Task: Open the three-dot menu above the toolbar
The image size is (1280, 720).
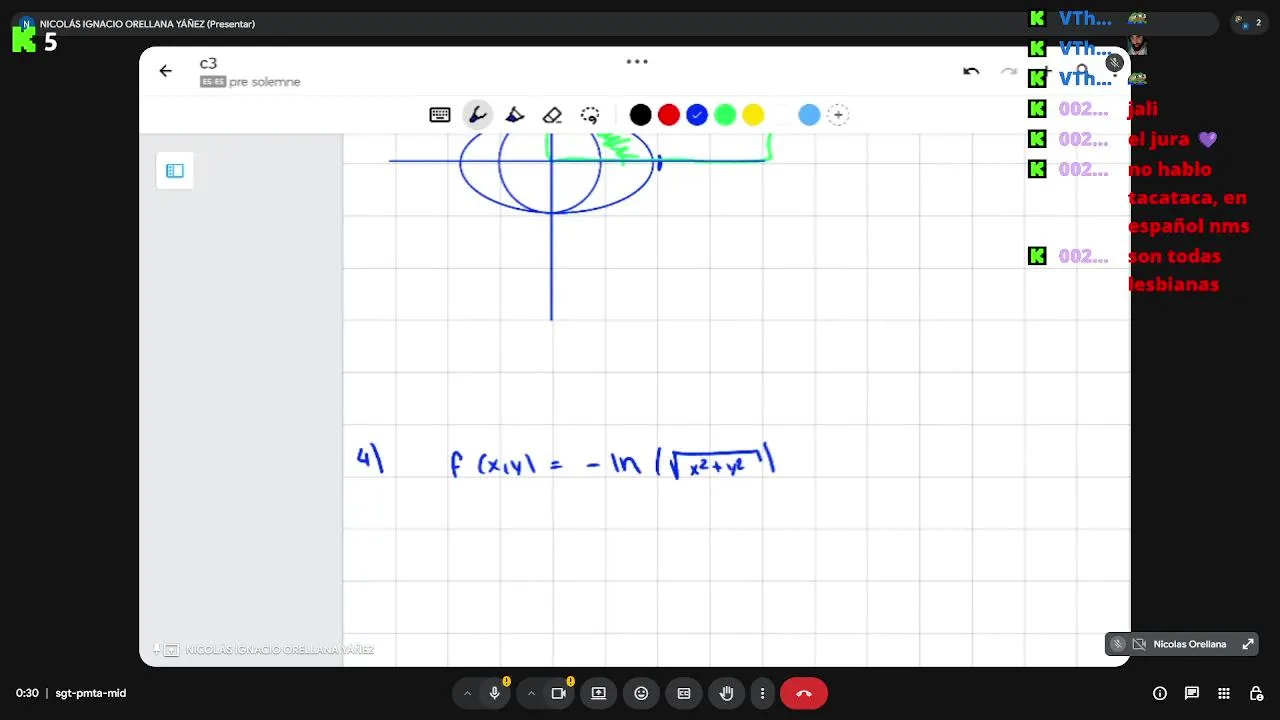Action: (x=637, y=61)
